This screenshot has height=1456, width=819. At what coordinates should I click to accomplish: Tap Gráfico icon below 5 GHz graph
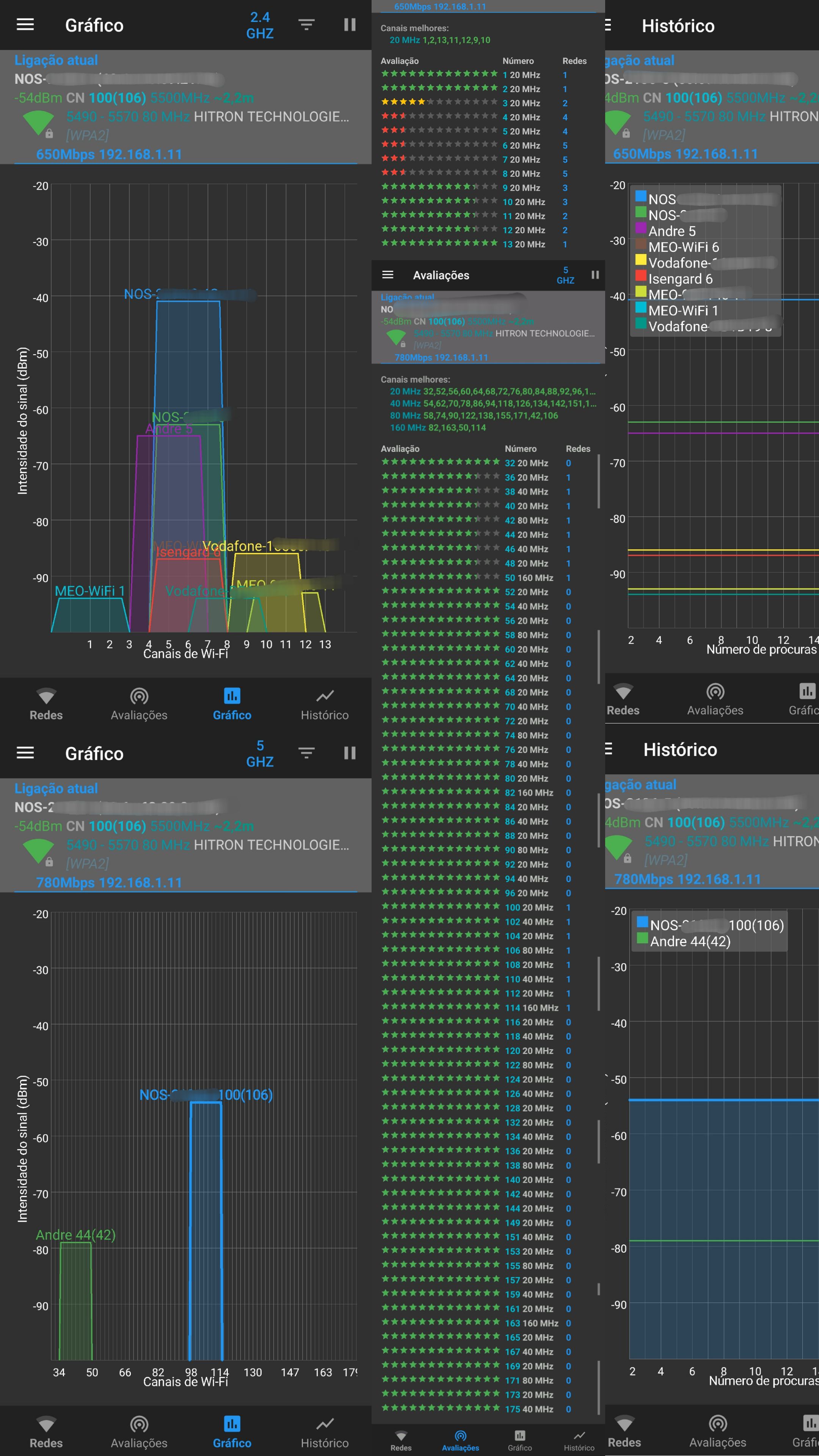(x=232, y=1424)
